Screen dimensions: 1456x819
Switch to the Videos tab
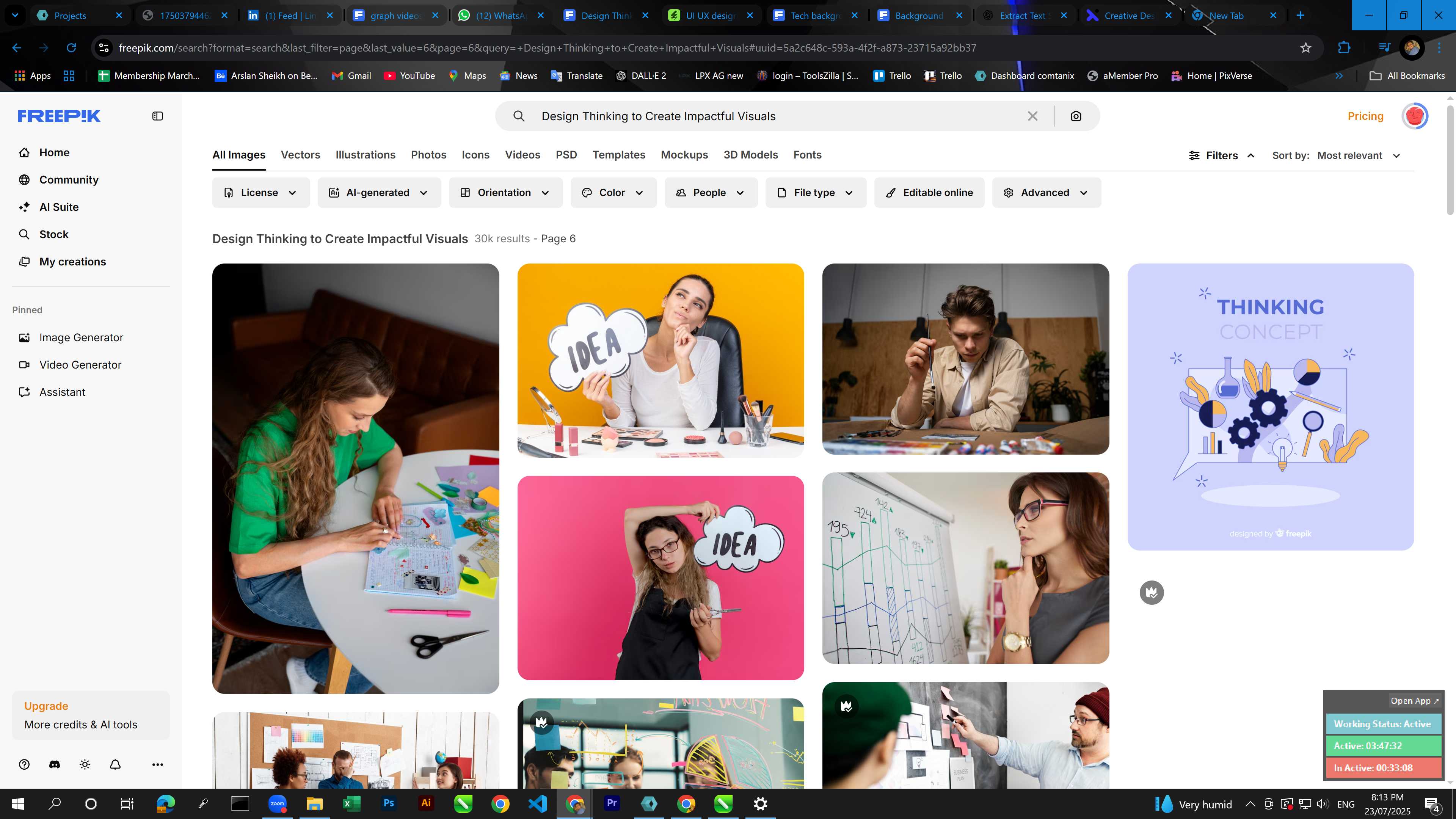click(522, 155)
